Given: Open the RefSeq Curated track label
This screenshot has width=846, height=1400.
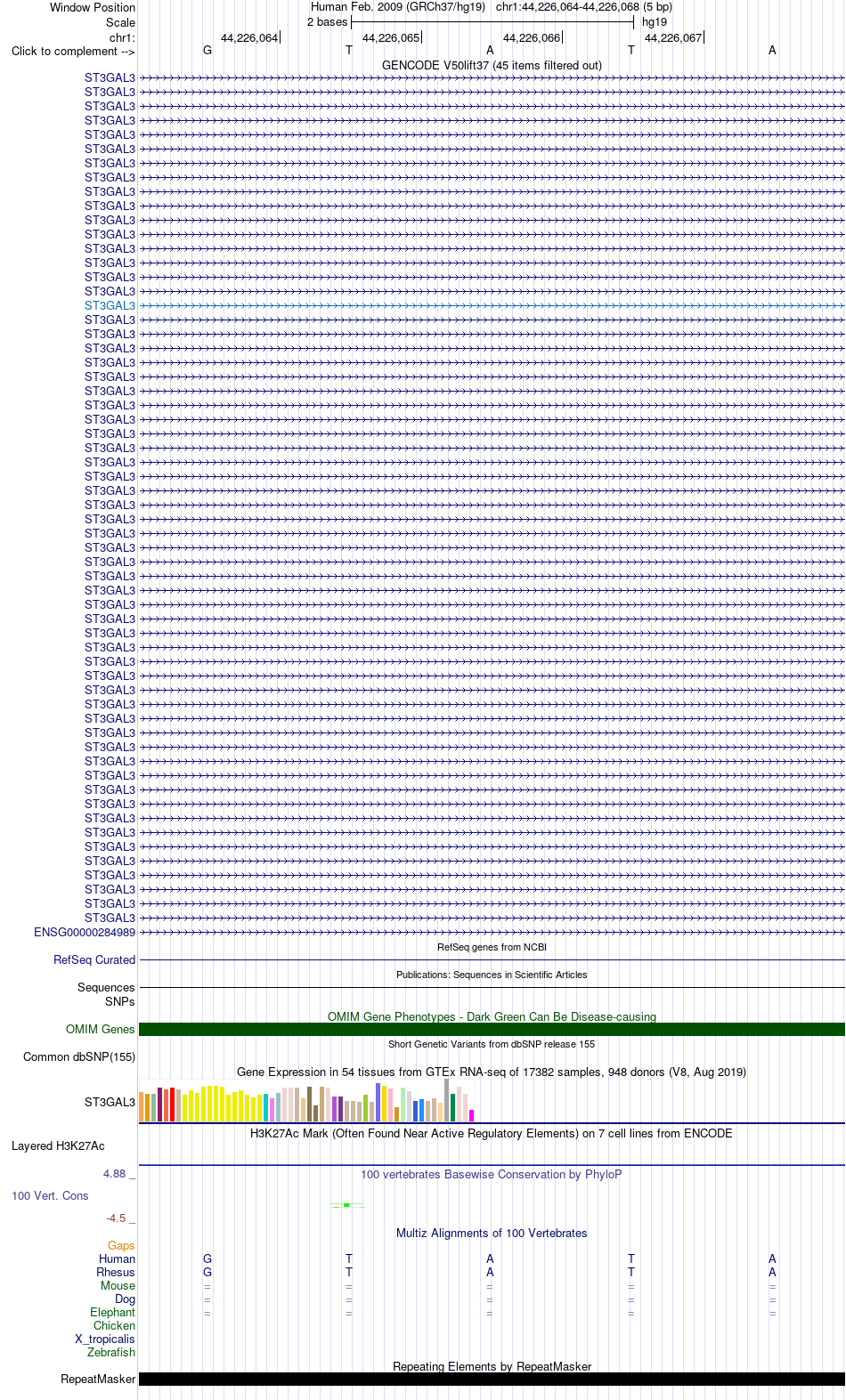Looking at the screenshot, I should pyautogui.click(x=94, y=959).
